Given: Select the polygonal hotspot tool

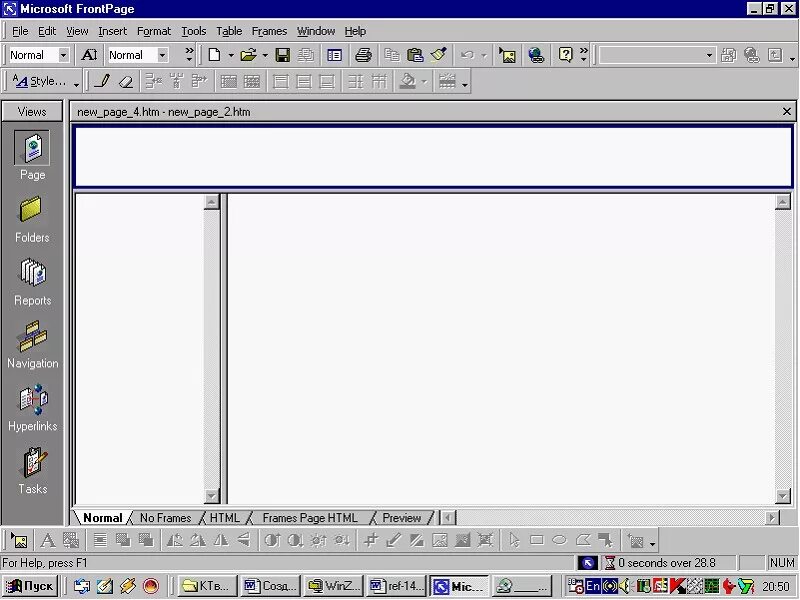Looking at the screenshot, I should (x=583, y=540).
